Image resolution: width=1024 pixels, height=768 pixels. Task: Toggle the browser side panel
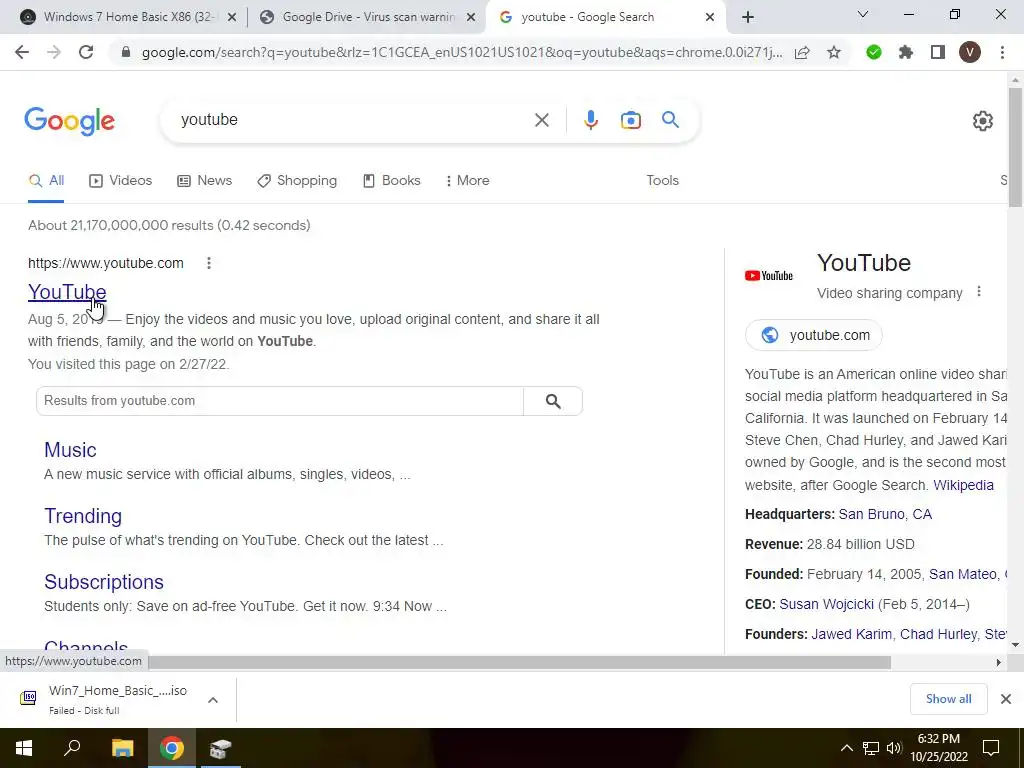[938, 52]
